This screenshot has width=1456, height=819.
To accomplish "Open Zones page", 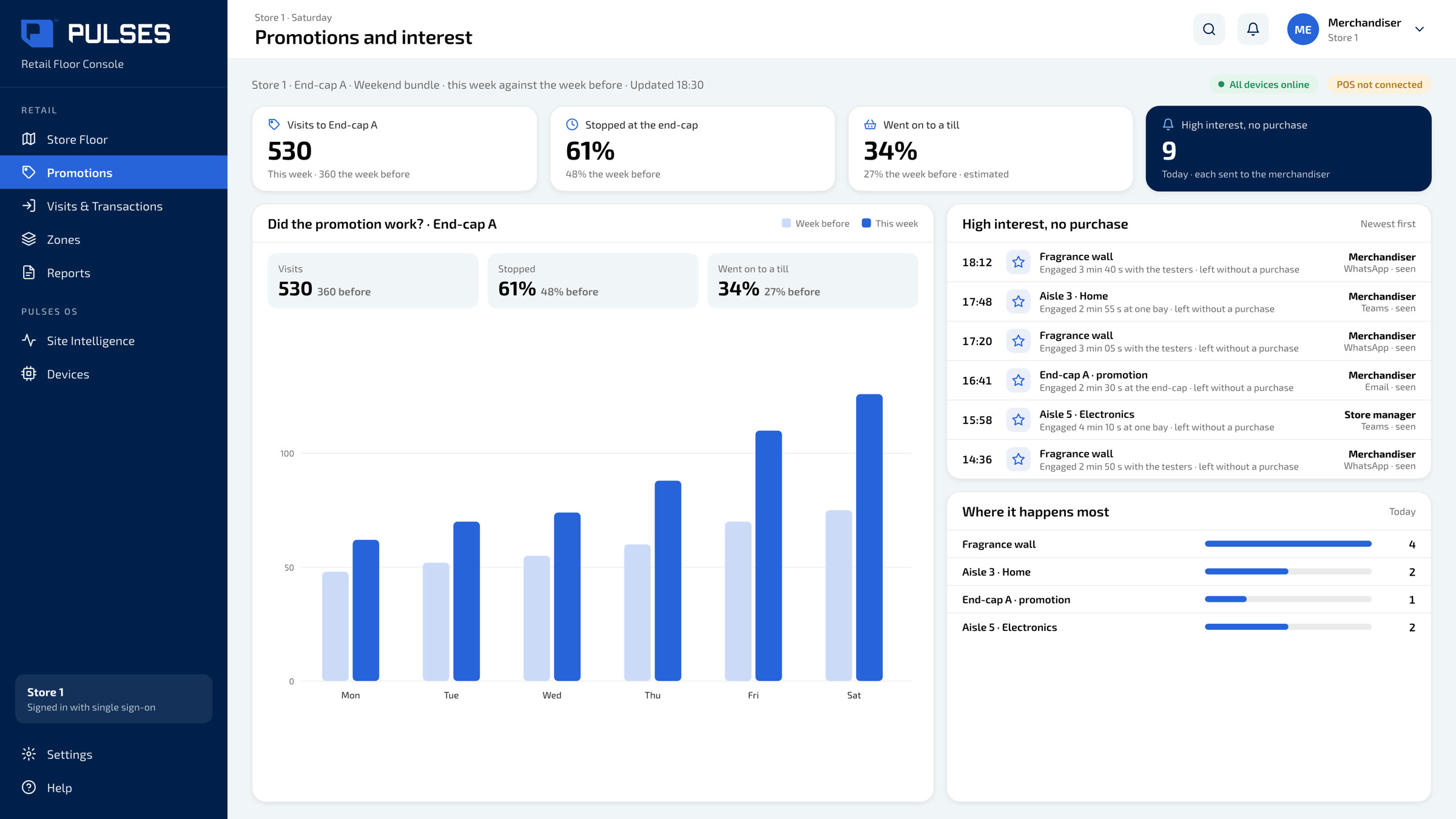I will (x=113, y=239).
